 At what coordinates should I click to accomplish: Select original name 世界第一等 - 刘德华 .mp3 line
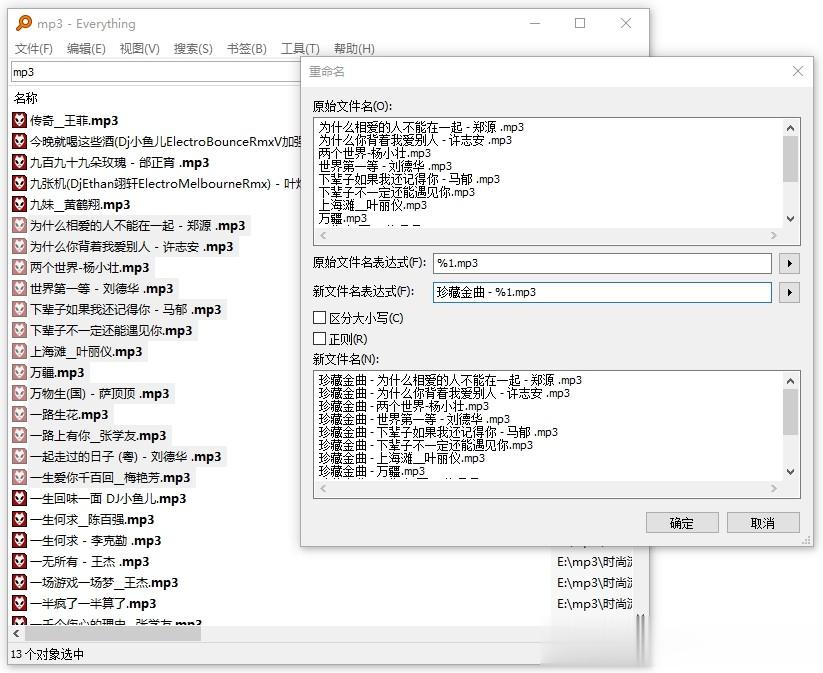pyautogui.click(x=385, y=166)
